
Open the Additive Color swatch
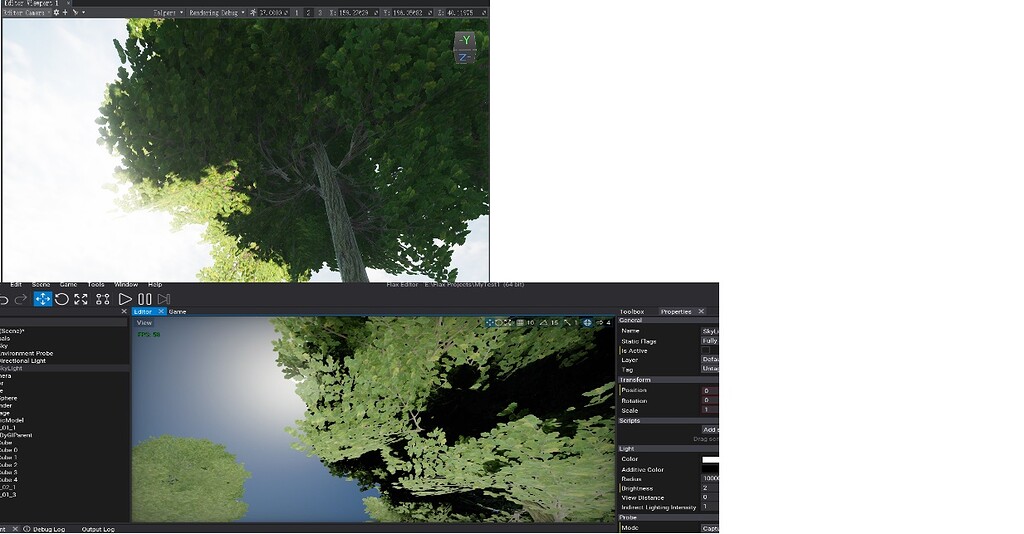(710, 469)
